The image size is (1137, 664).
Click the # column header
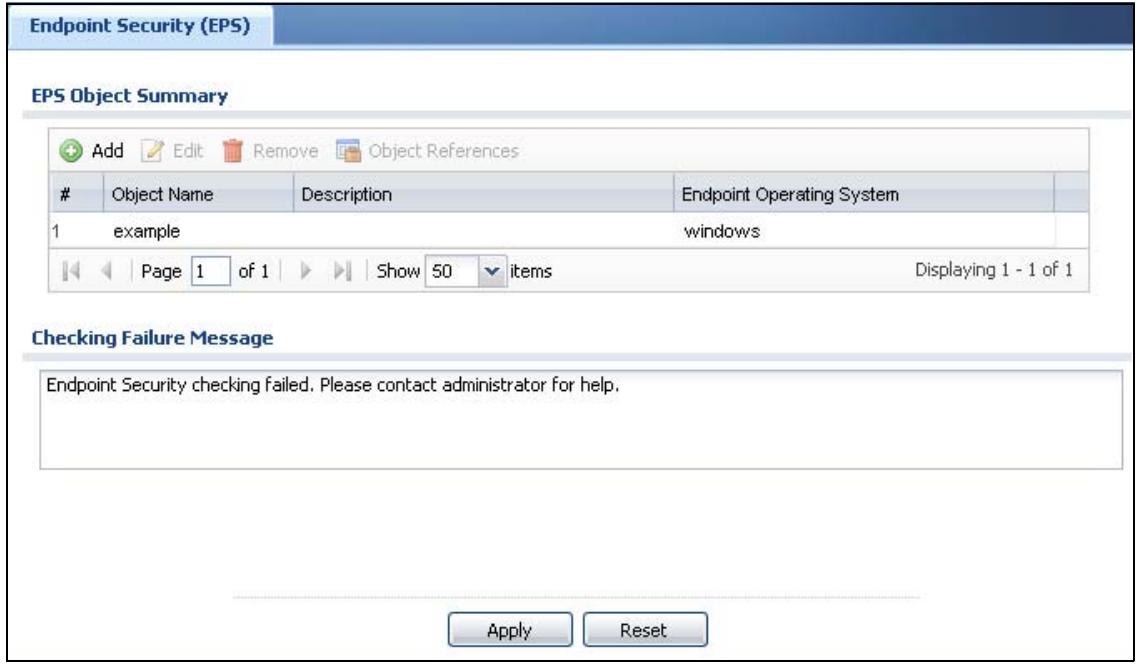(77, 194)
